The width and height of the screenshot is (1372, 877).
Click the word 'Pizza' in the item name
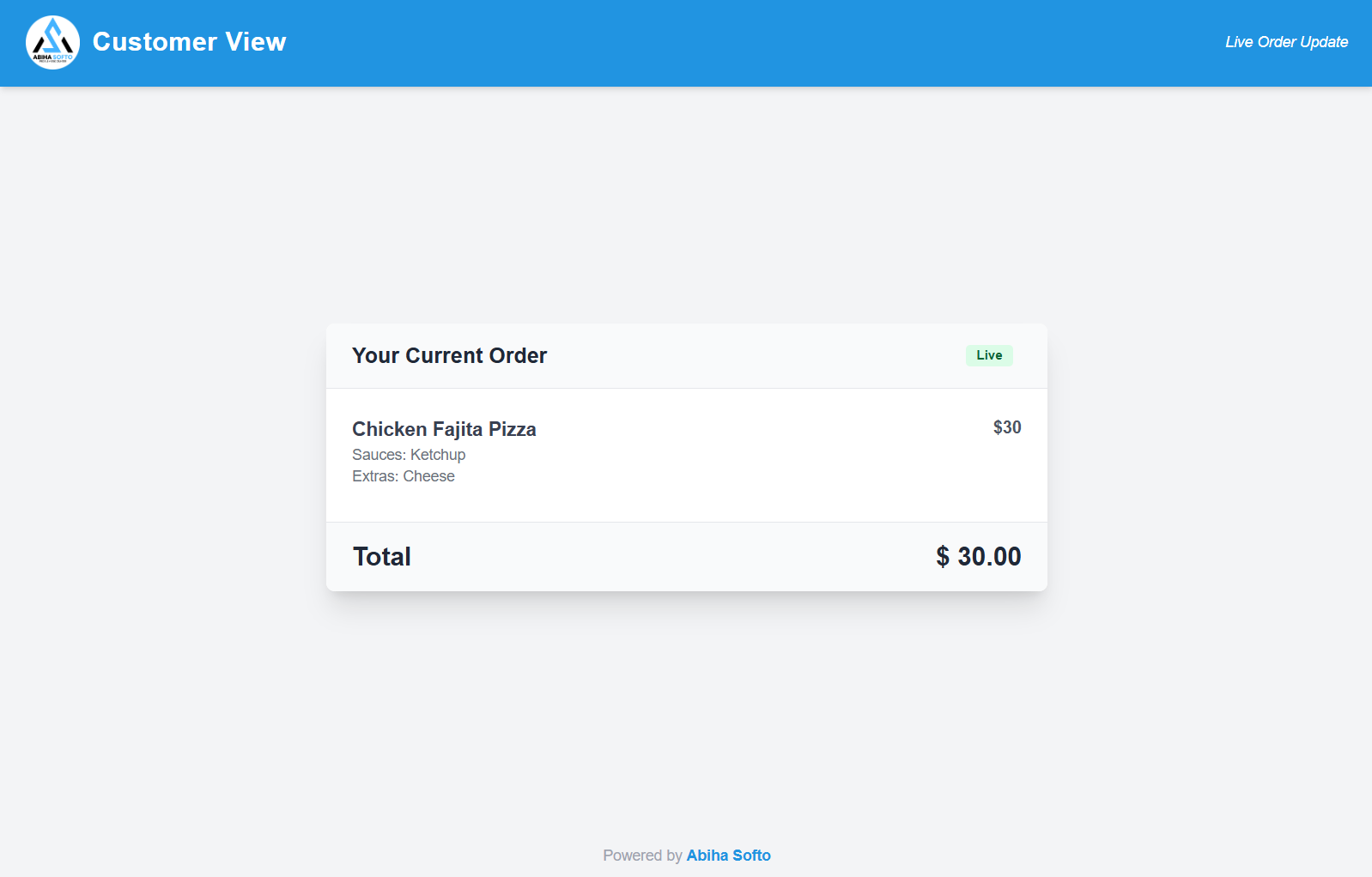pos(513,429)
